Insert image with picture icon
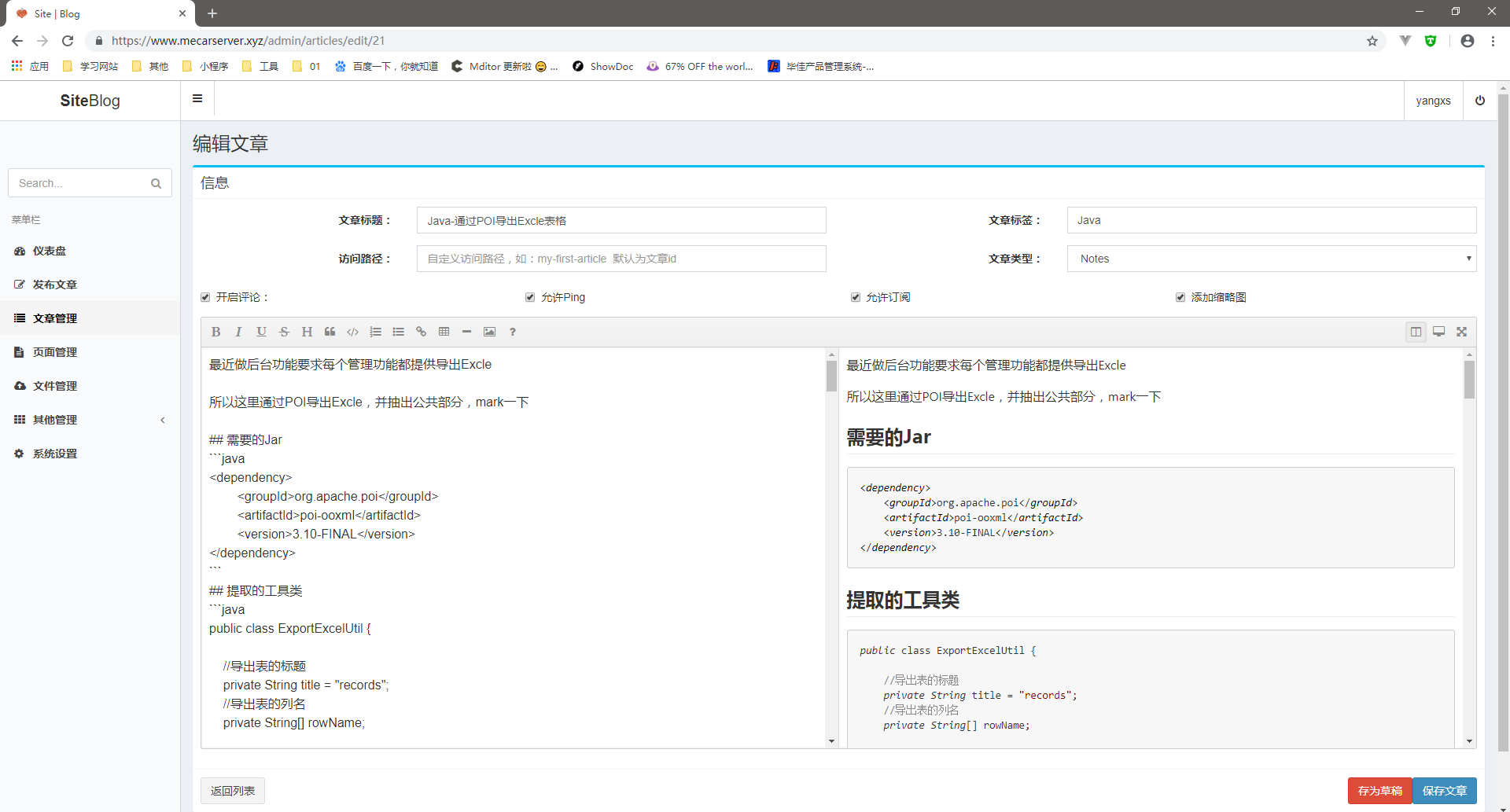This screenshot has width=1510, height=812. point(489,332)
